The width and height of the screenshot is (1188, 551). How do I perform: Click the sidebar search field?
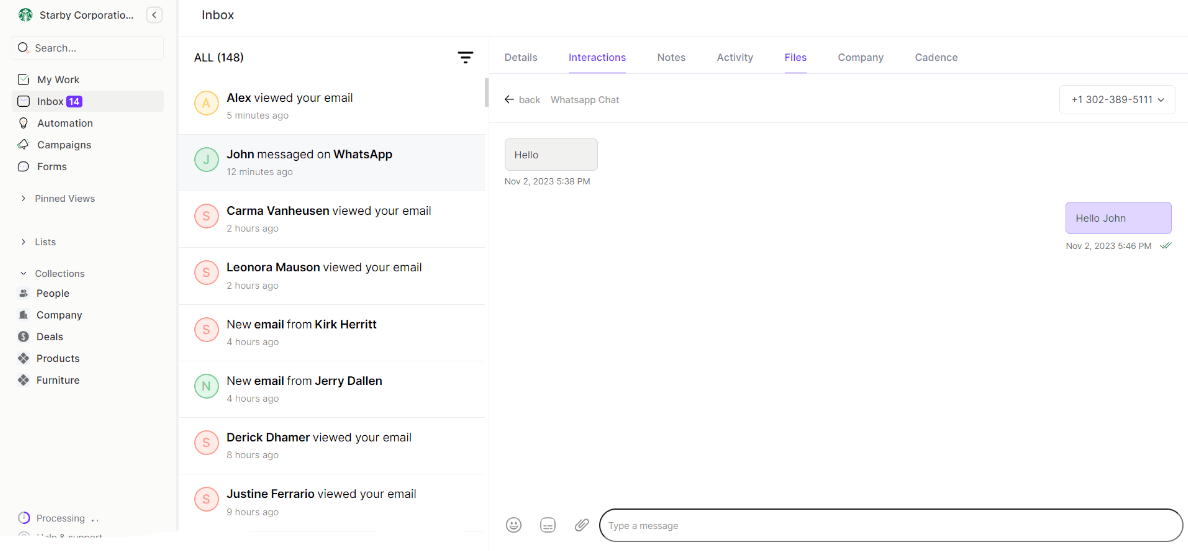coord(88,48)
